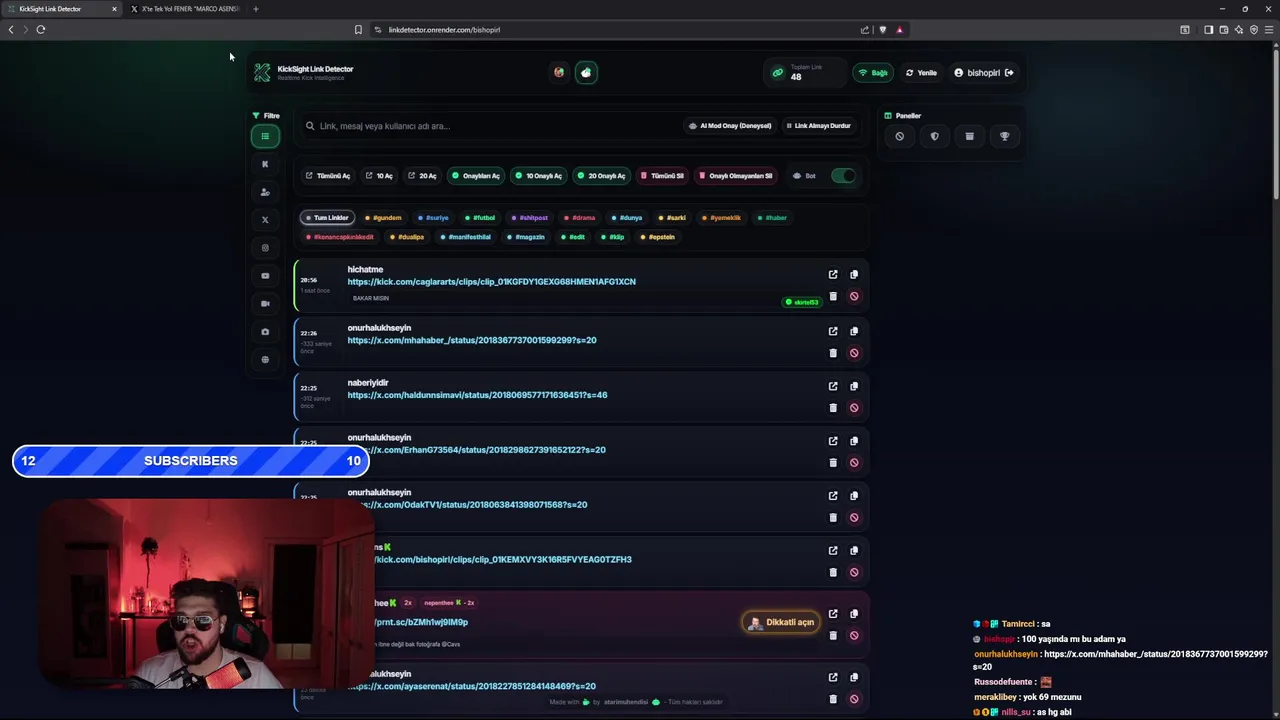
Task: Click the green highlighted theme icon in header
Action: 586,72
